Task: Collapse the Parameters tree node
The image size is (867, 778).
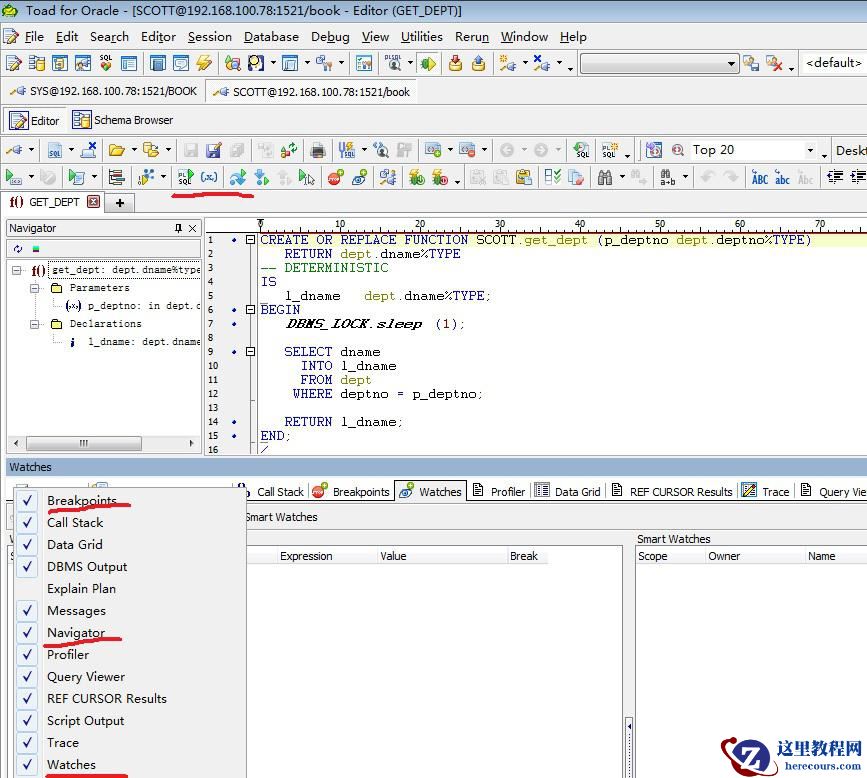Action: [x=35, y=288]
